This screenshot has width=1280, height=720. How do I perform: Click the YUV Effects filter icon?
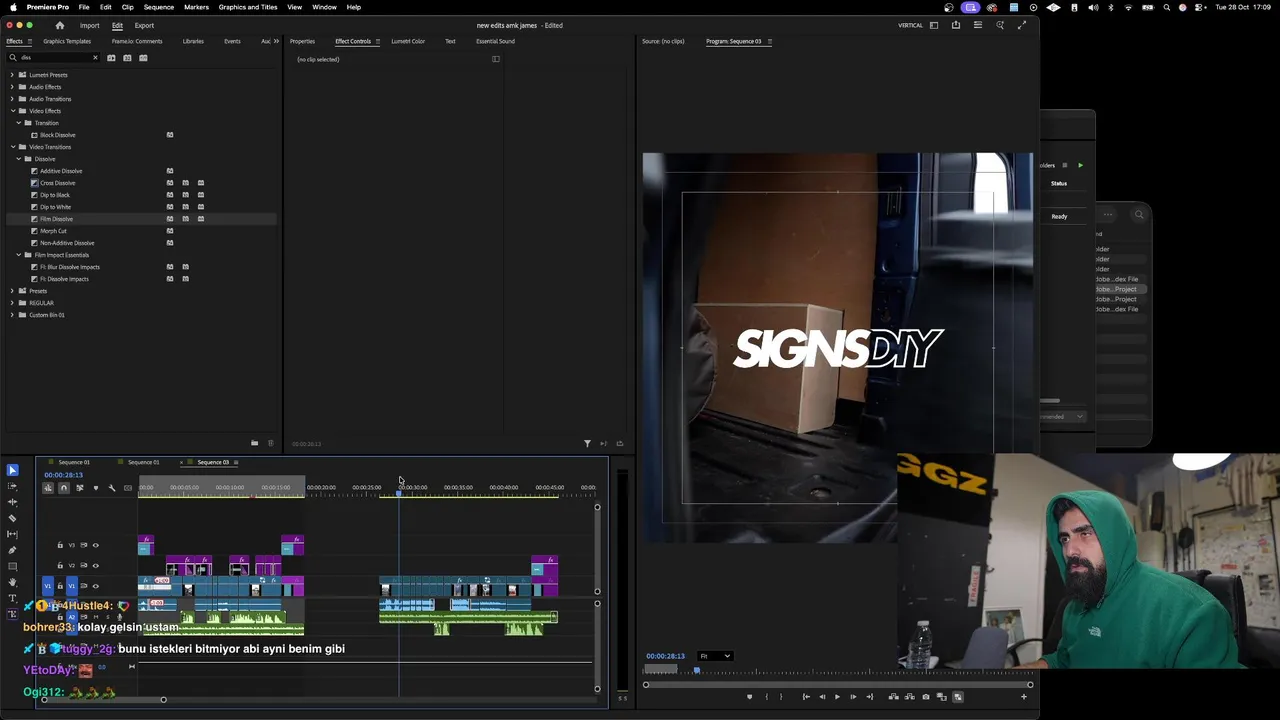click(x=143, y=58)
